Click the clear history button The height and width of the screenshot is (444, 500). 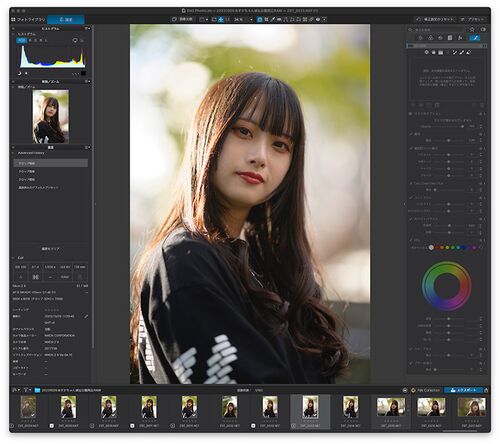click(51, 249)
